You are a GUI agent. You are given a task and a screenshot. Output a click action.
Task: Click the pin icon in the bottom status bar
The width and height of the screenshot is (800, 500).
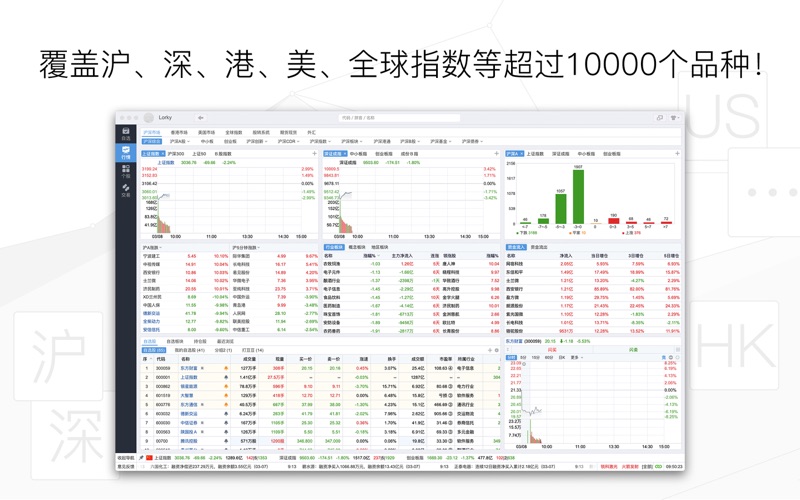tap(141, 458)
